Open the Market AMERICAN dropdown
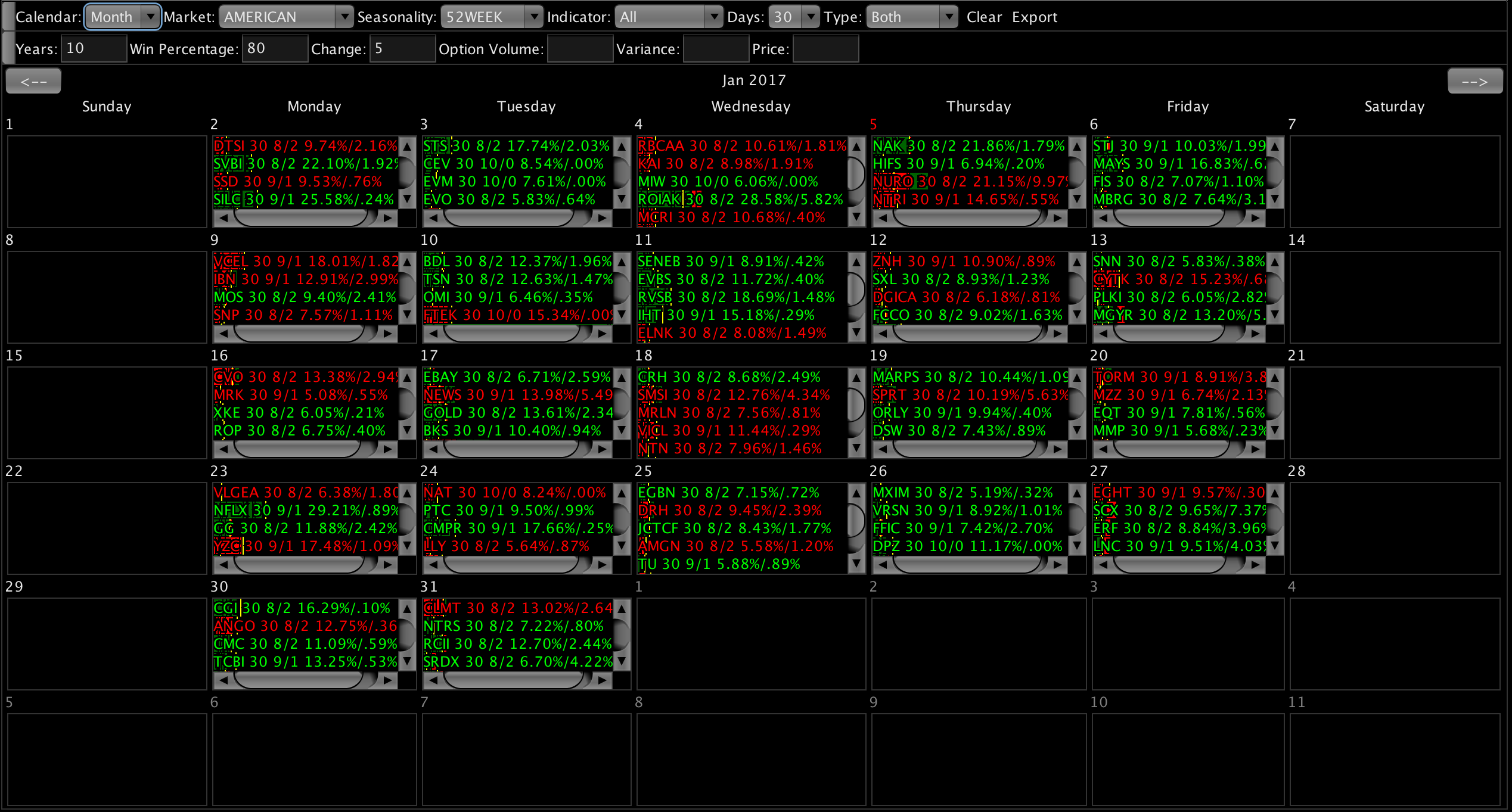The height and width of the screenshot is (812, 1512). pos(285,17)
